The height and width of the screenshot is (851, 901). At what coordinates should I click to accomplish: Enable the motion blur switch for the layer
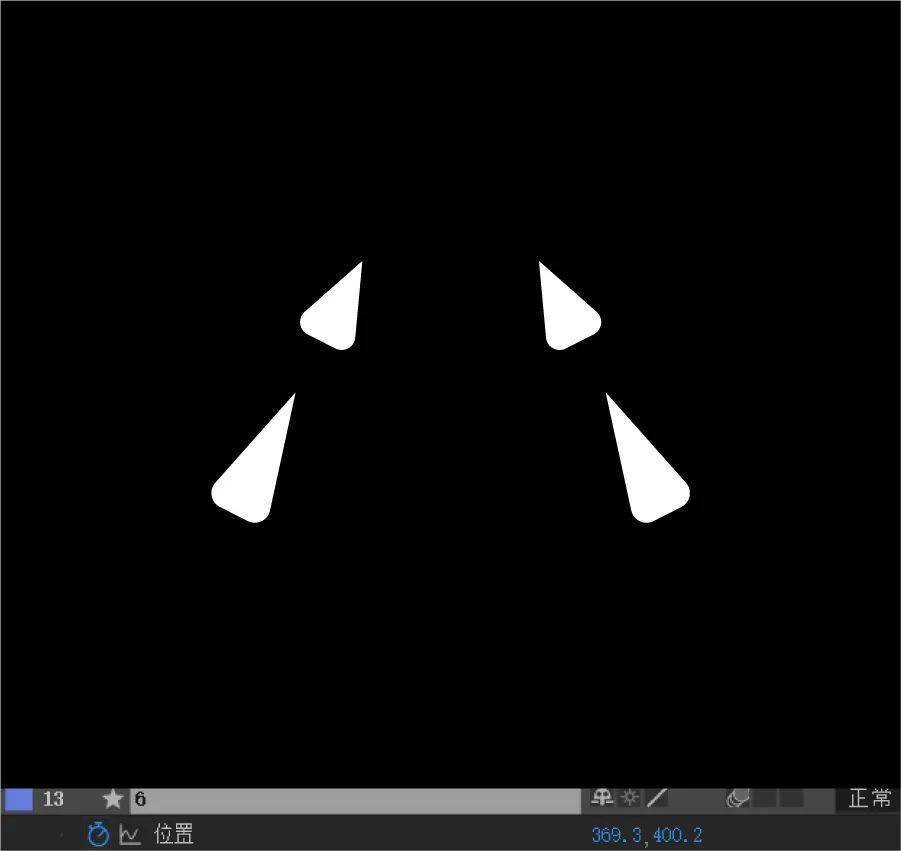click(x=737, y=798)
